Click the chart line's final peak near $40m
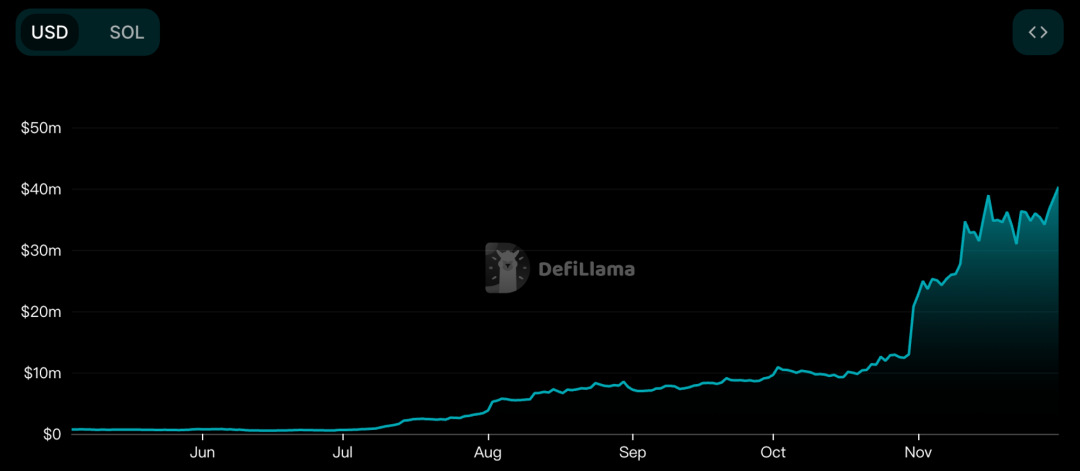 pyautogui.click(x=1057, y=188)
